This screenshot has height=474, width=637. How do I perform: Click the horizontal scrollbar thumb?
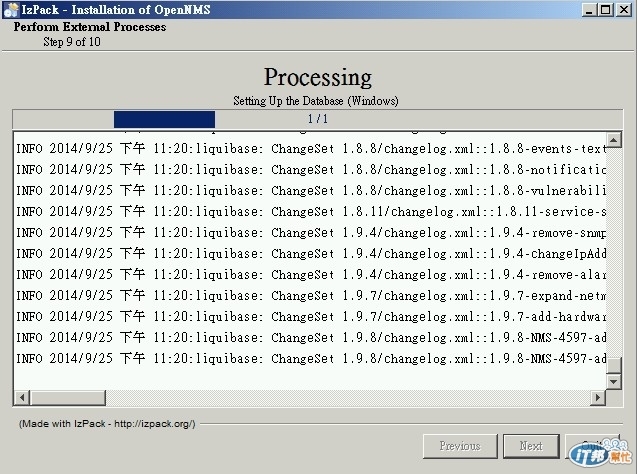(x=68, y=398)
